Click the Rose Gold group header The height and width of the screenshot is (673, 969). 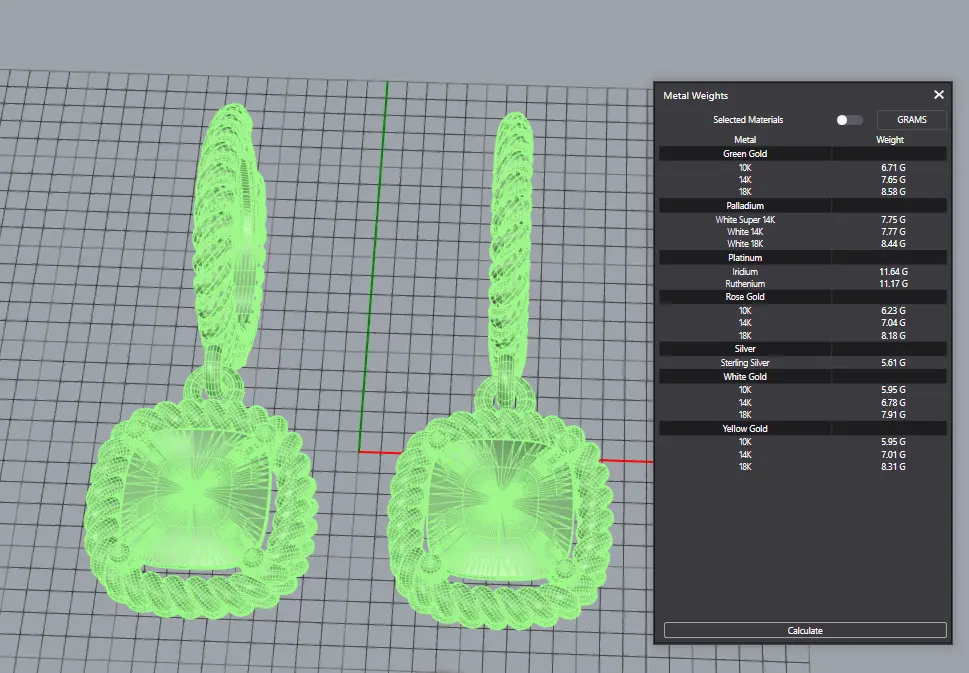pyautogui.click(x=745, y=297)
